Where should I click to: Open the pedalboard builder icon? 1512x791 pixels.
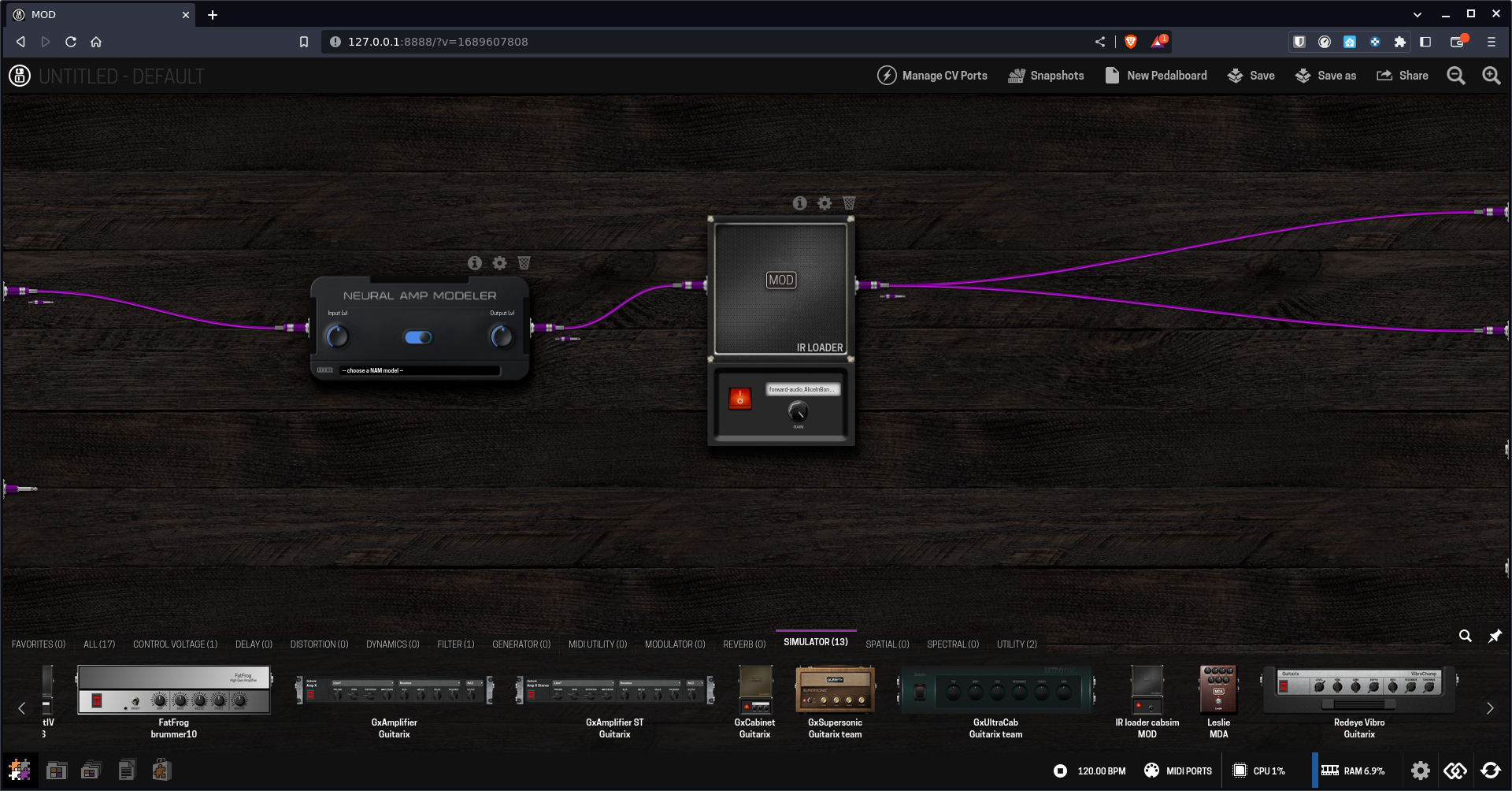[20, 770]
